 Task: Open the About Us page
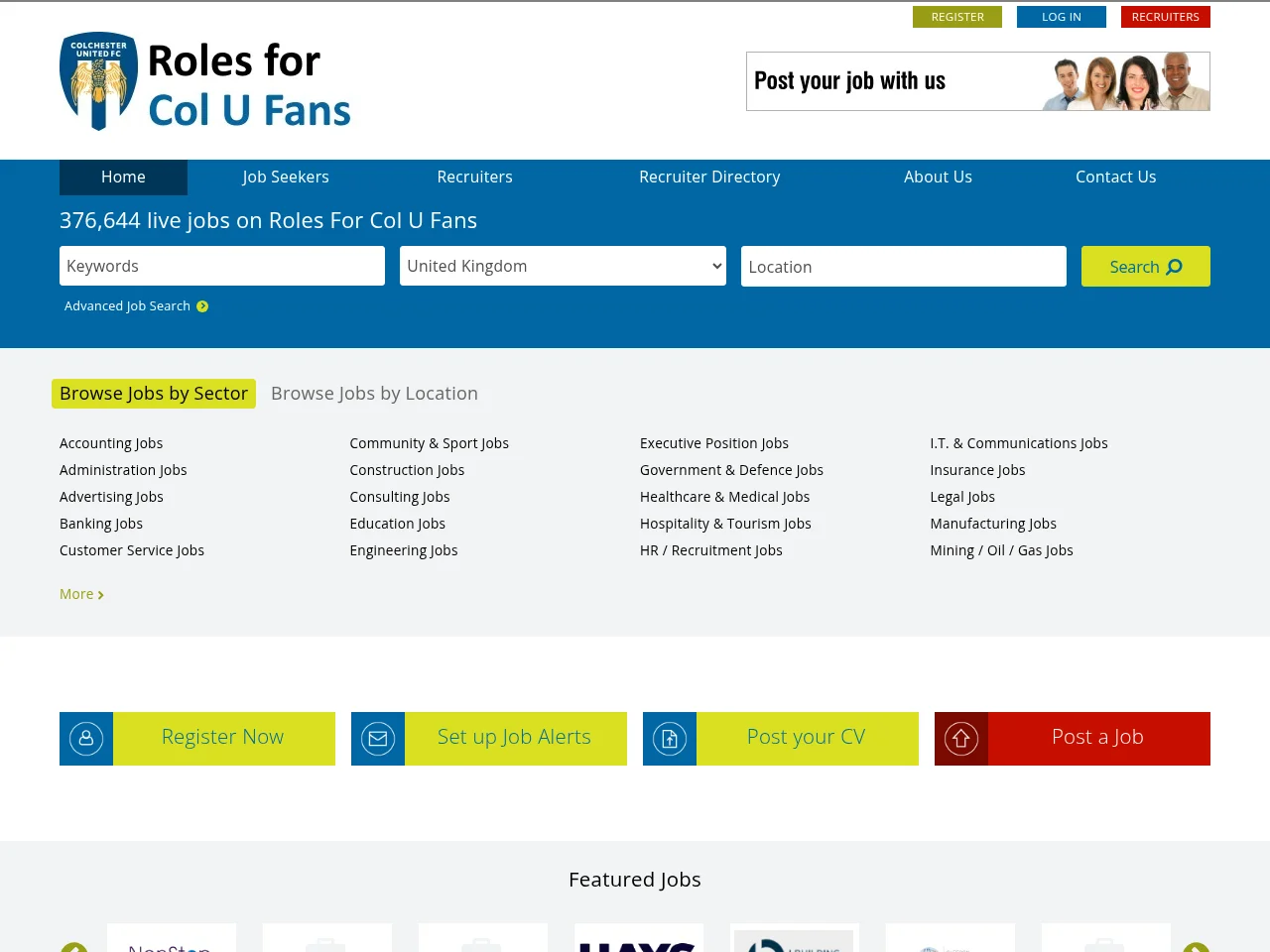(938, 177)
